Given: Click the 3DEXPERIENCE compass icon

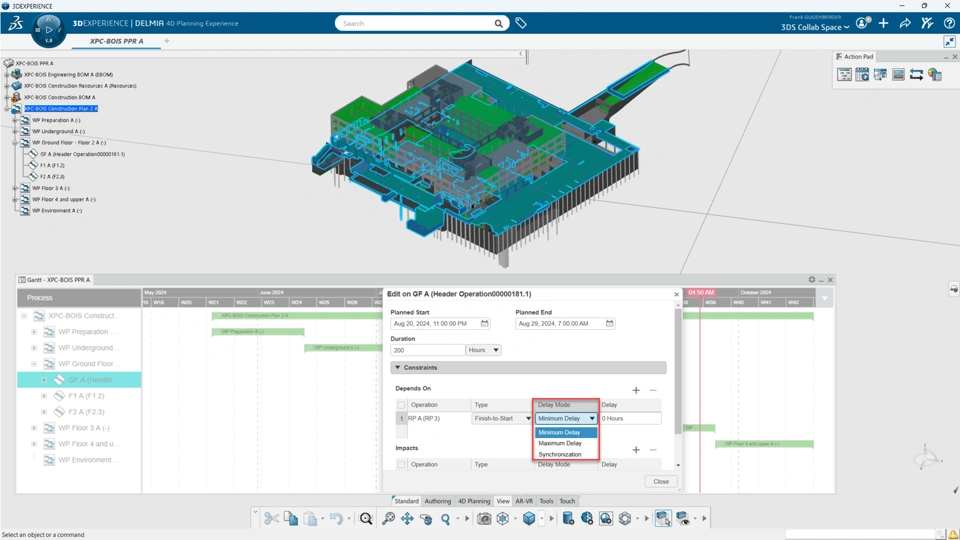Looking at the screenshot, I should click(x=48, y=29).
